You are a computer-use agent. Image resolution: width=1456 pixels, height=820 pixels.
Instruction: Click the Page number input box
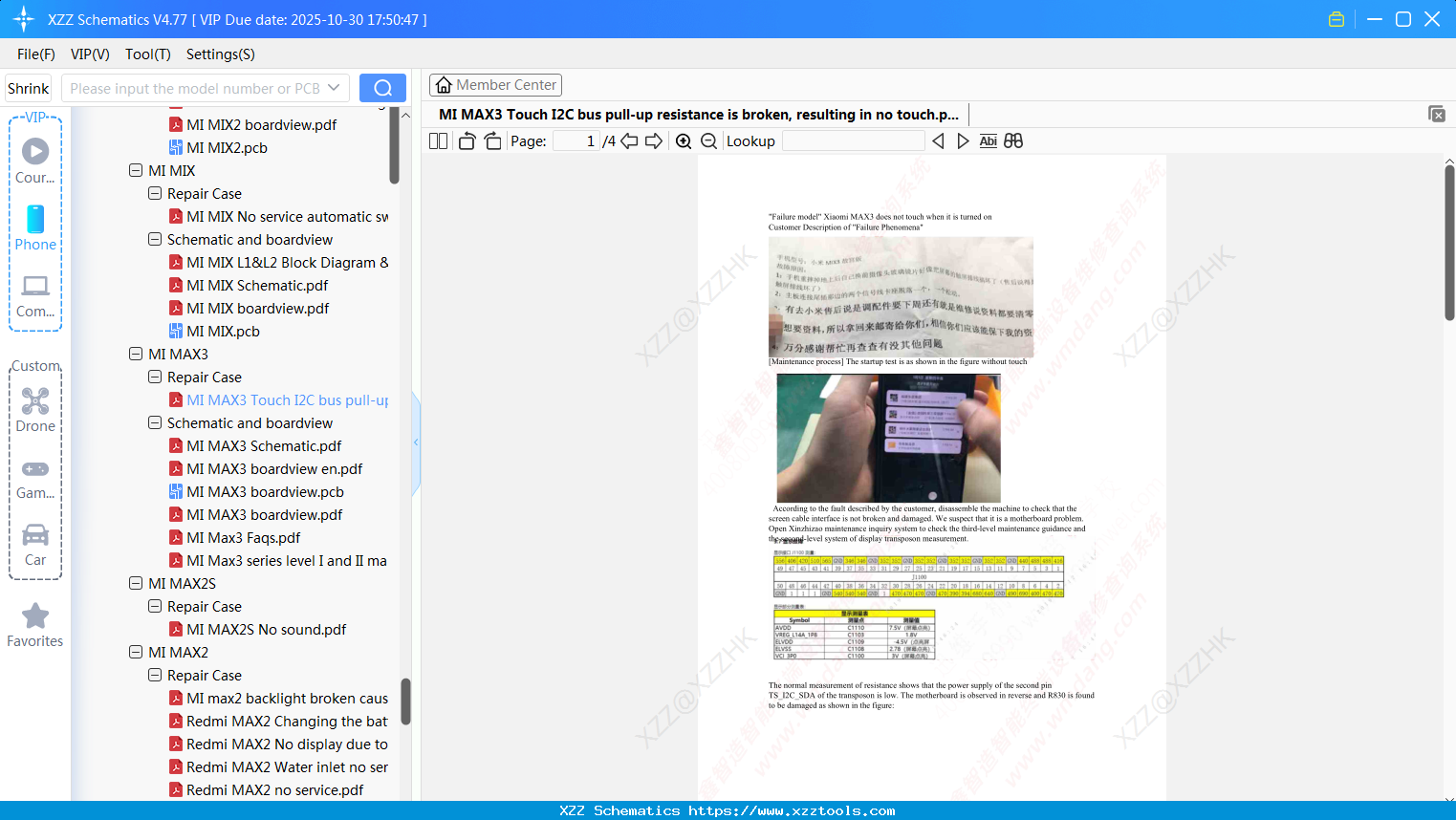(576, 141)
